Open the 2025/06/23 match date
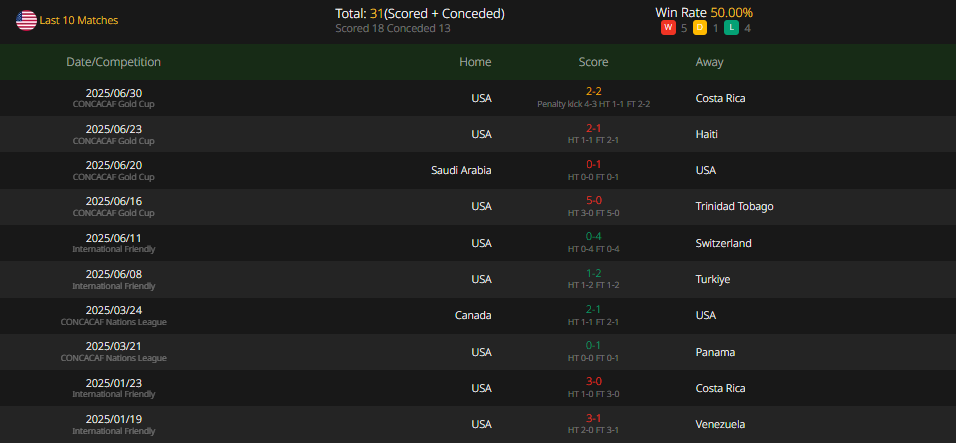The height and width of the screenshot is (443, 956). [x=113, y=129]
